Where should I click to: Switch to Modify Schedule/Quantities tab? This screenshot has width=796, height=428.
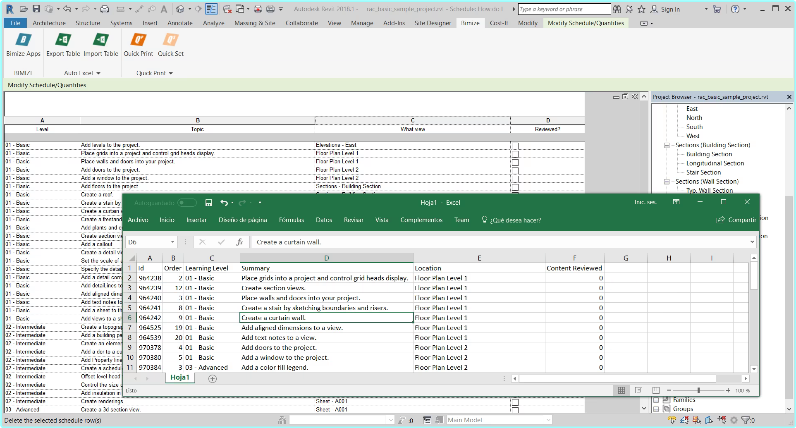tap(586, 23)
